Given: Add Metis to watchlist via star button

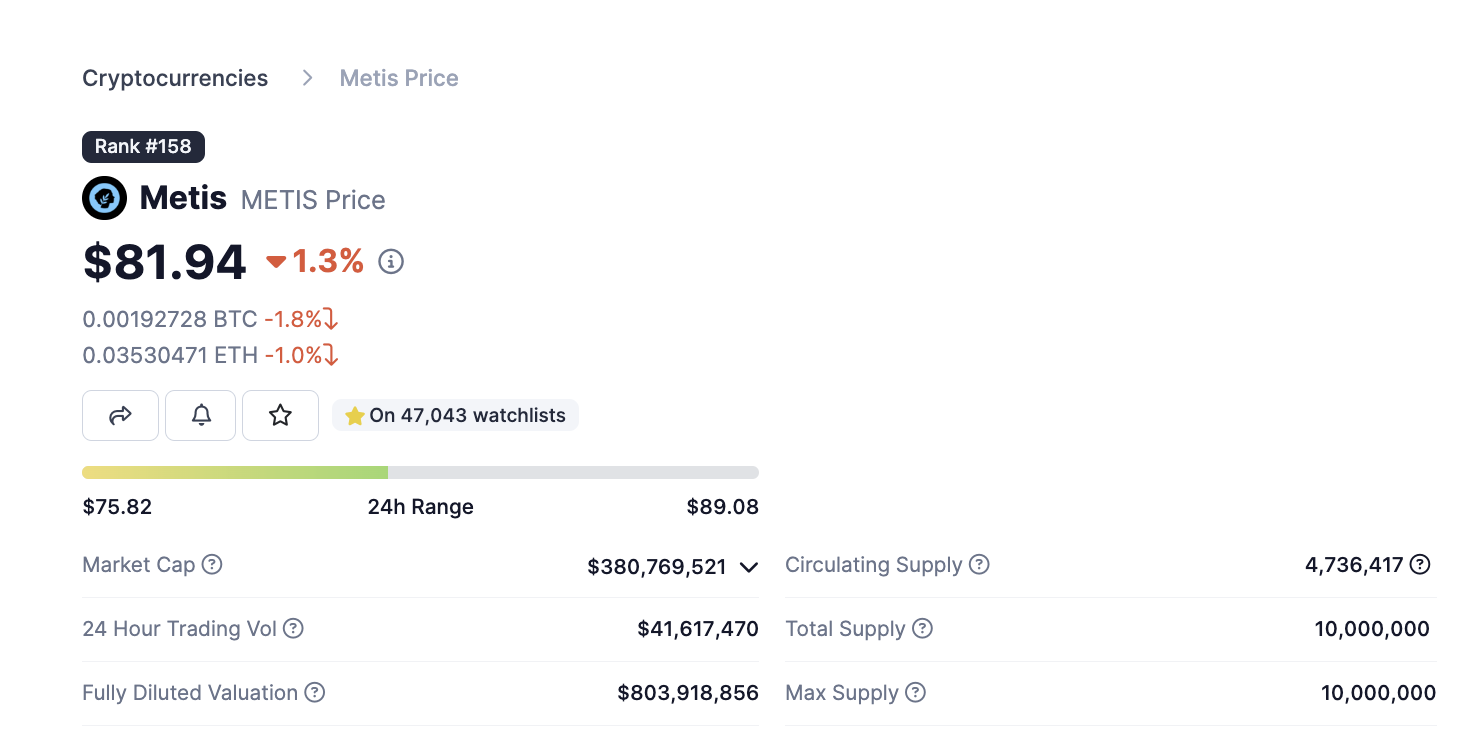Looking at the screenshot, I should point(280,415).
